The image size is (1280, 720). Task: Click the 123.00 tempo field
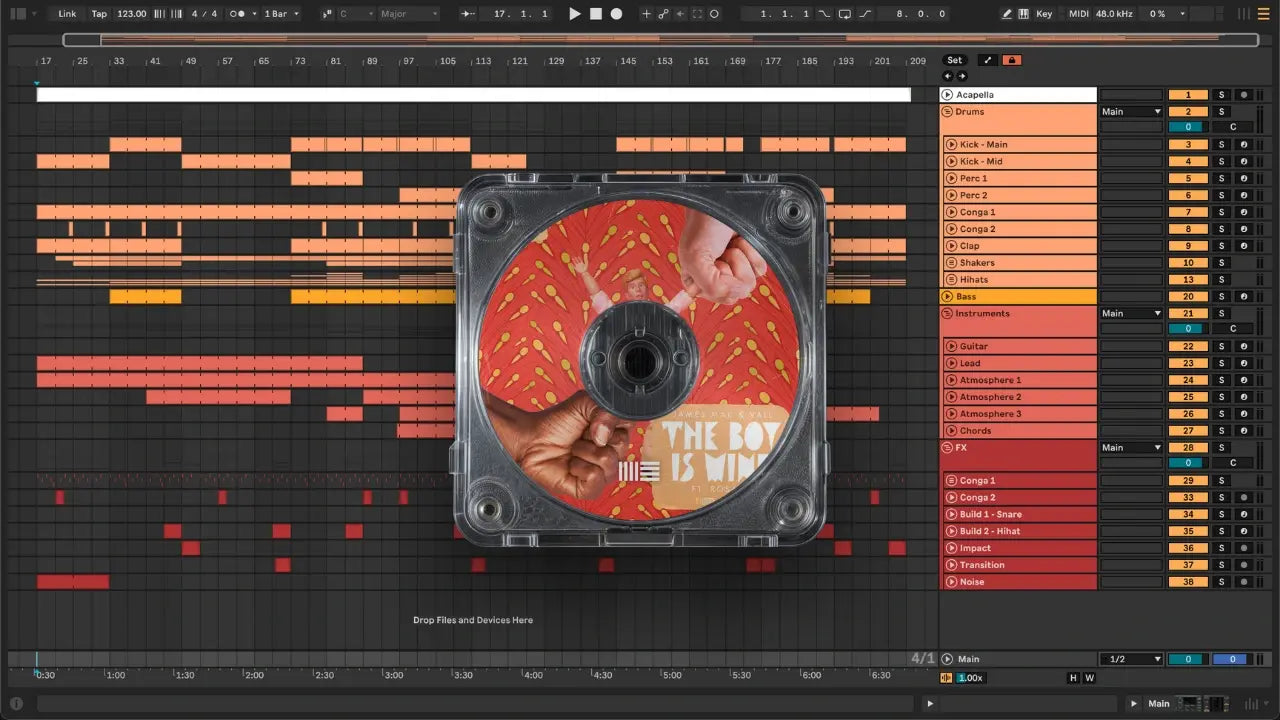coord(131,14)
